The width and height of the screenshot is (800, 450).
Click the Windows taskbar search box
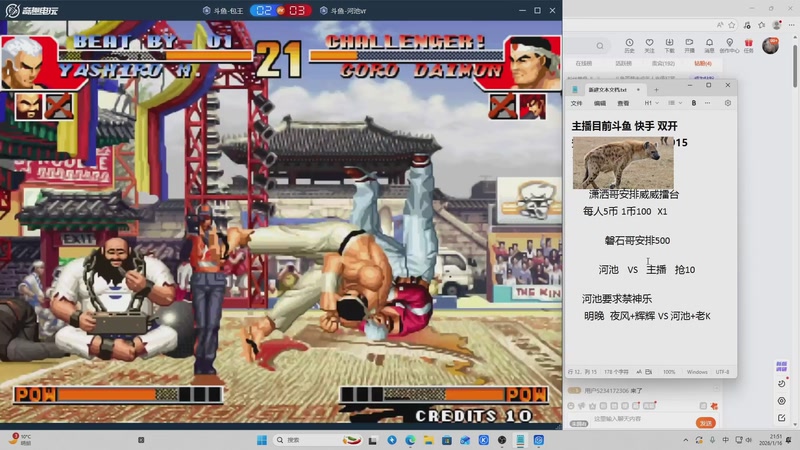[319, 440]
